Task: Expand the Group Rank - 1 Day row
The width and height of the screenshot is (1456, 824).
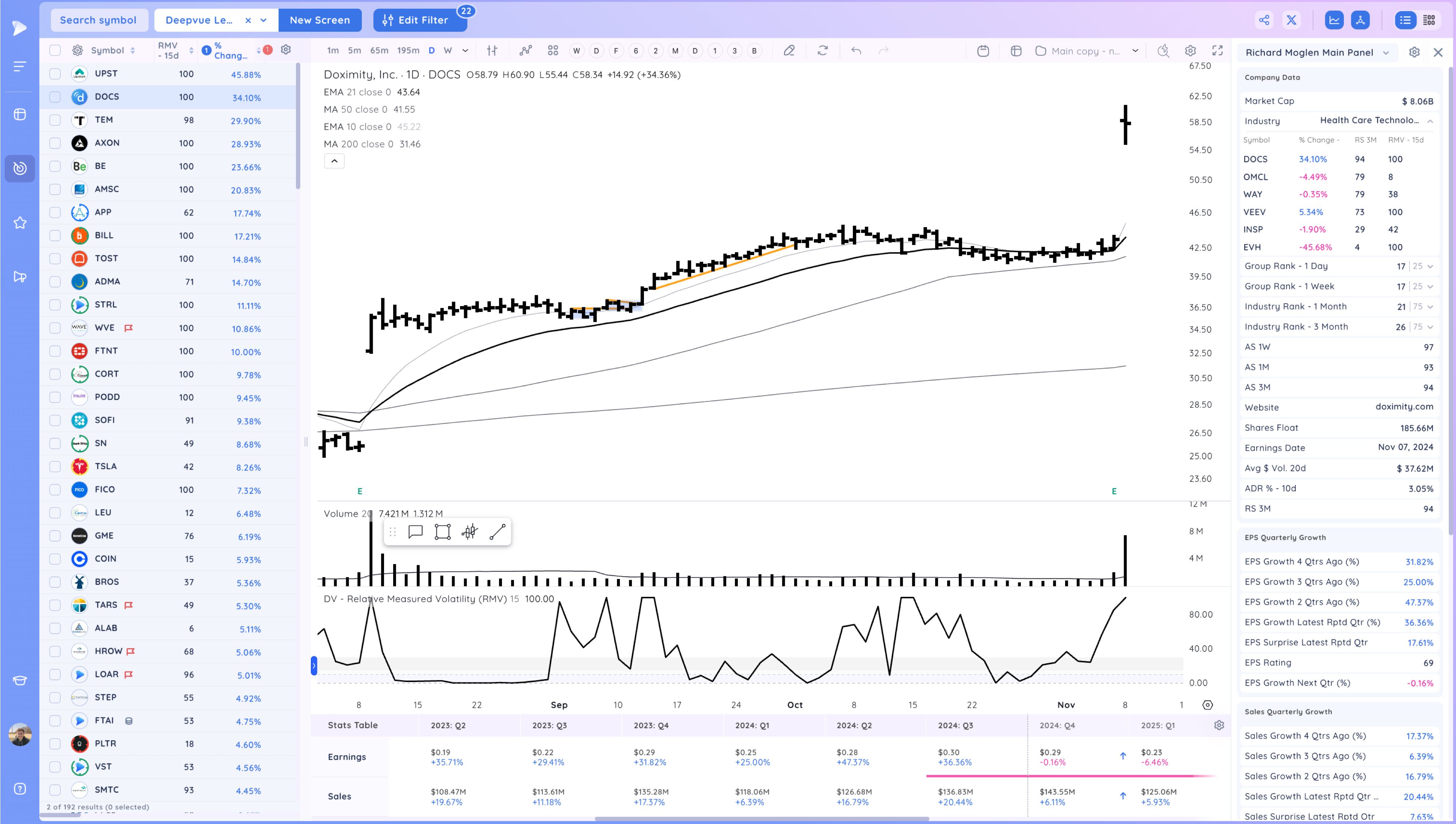Action: 1430,266
